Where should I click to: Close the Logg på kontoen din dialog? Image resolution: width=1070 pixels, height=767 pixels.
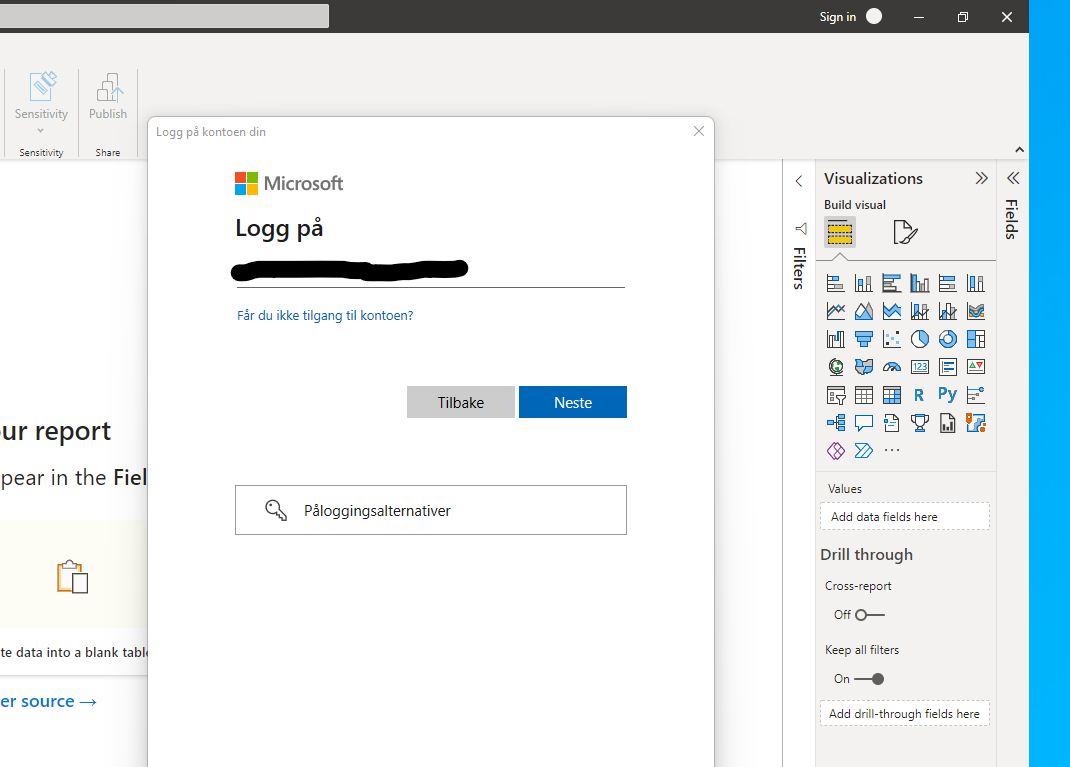tap(699, 131)
